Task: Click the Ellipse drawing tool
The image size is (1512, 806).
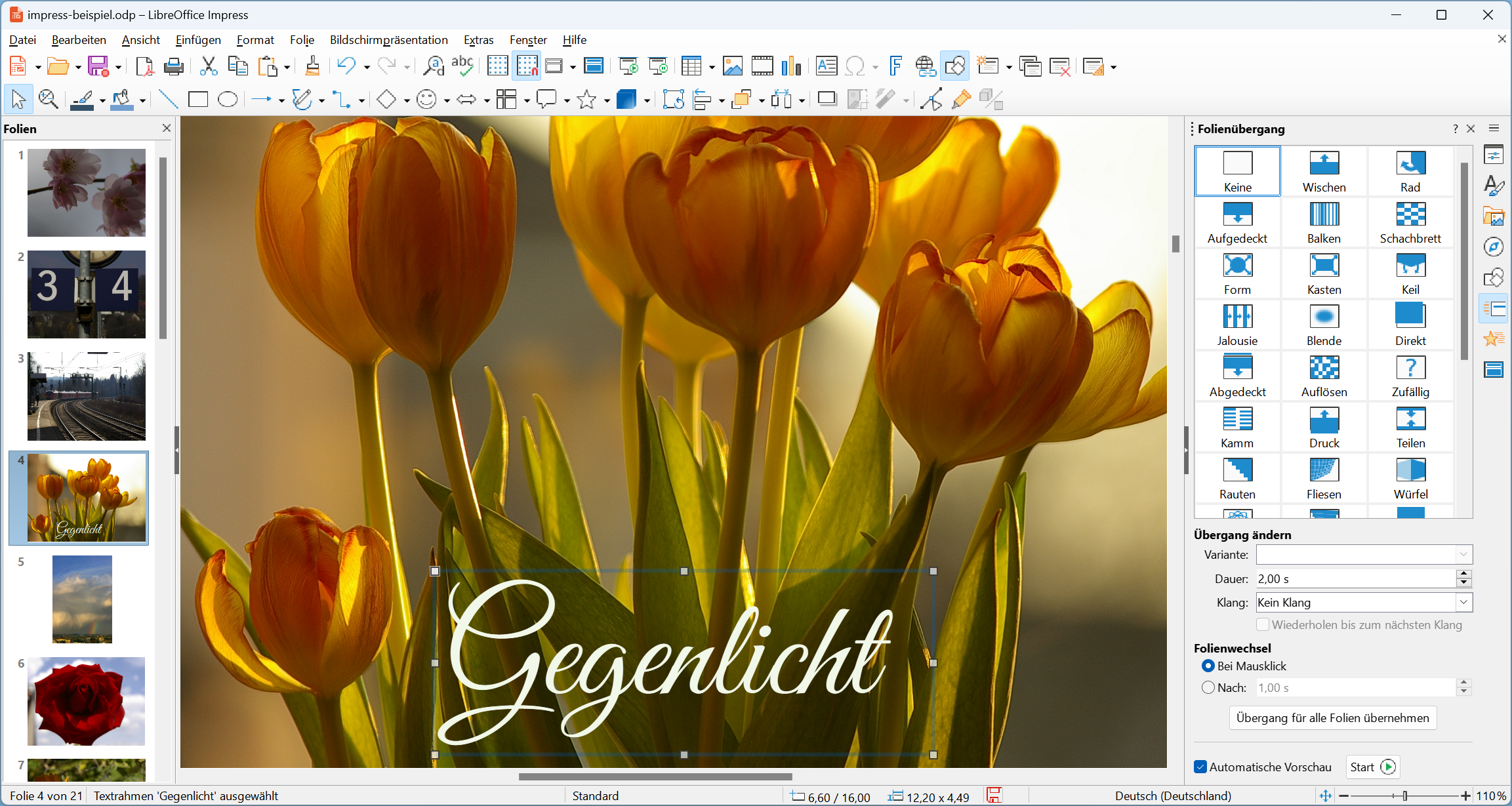Action: [228, 100]
